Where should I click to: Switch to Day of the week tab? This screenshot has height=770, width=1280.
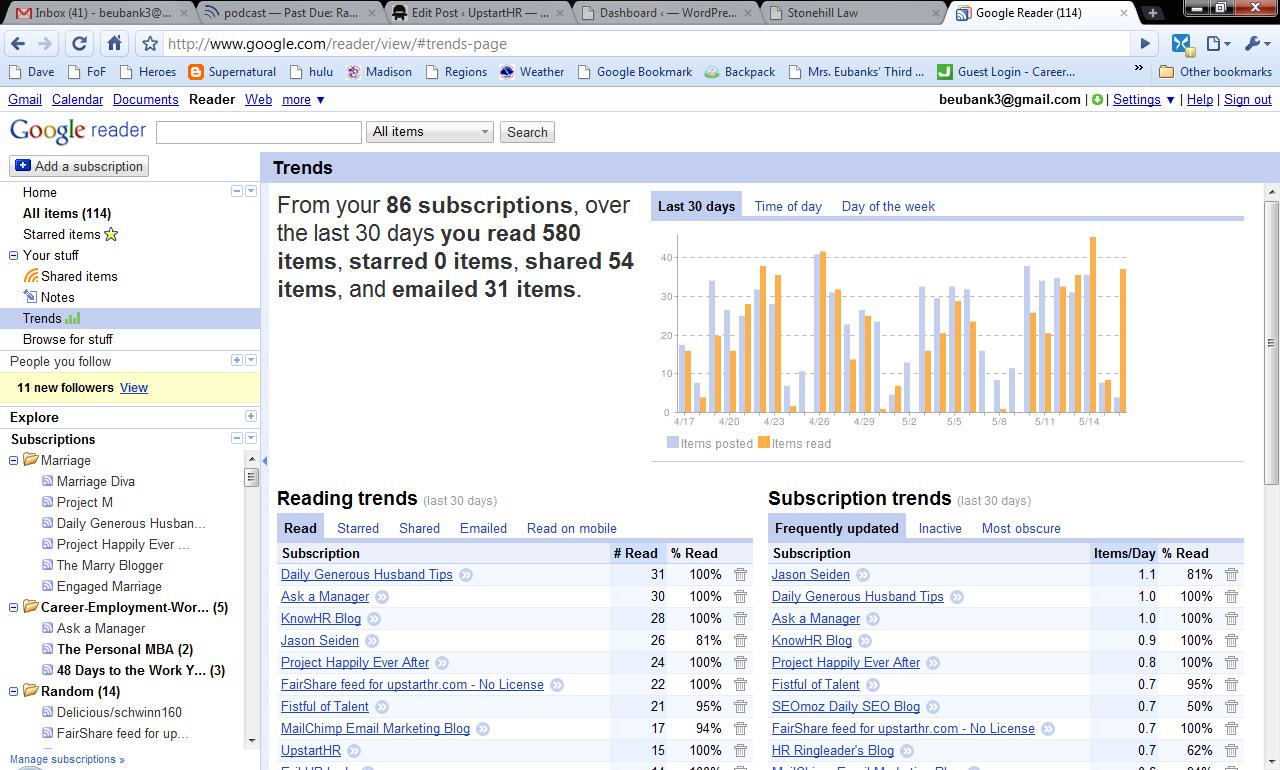[x=888, y=207]
